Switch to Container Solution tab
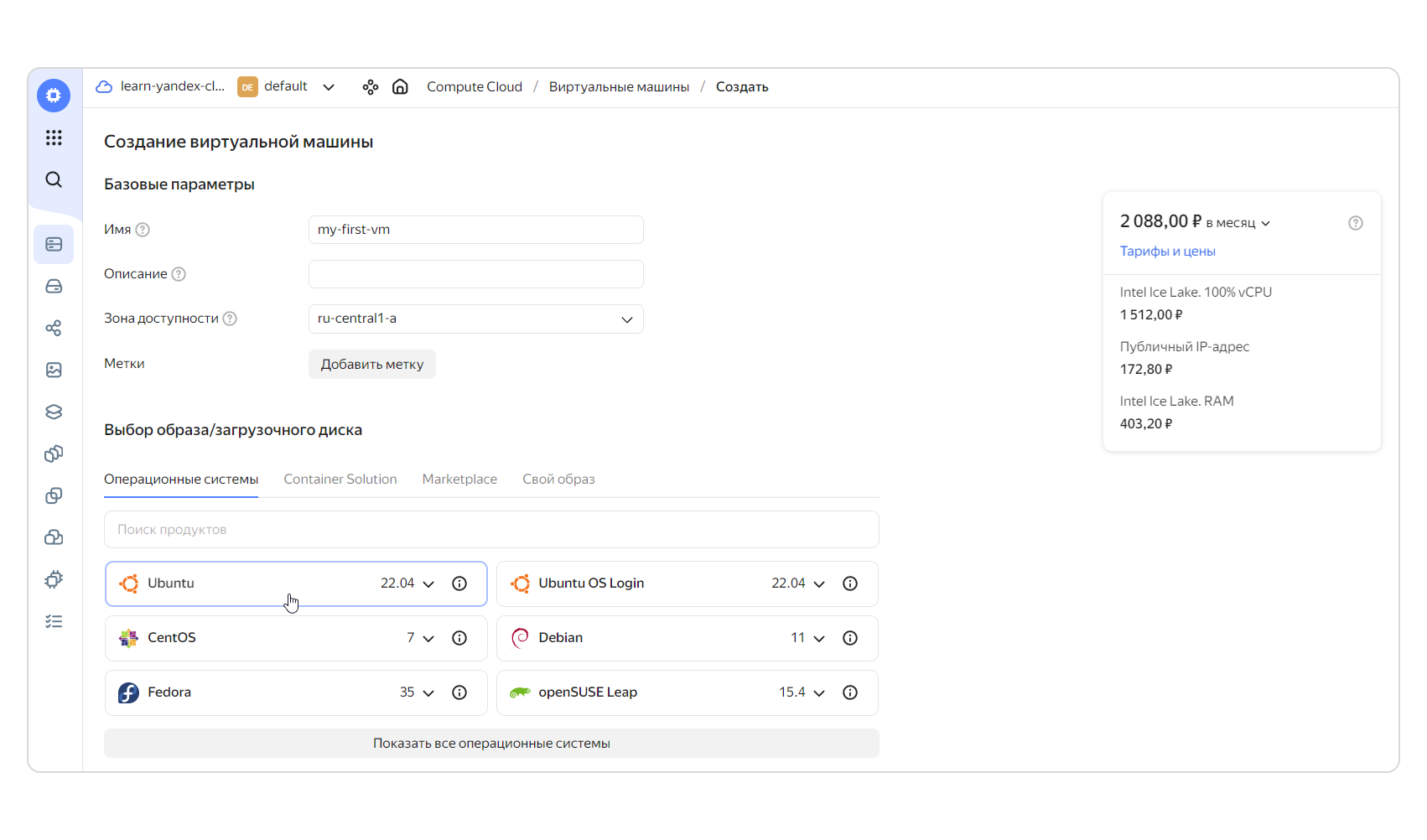The image size is (1427, 840). pyautogui.click(x=340, y=480)
